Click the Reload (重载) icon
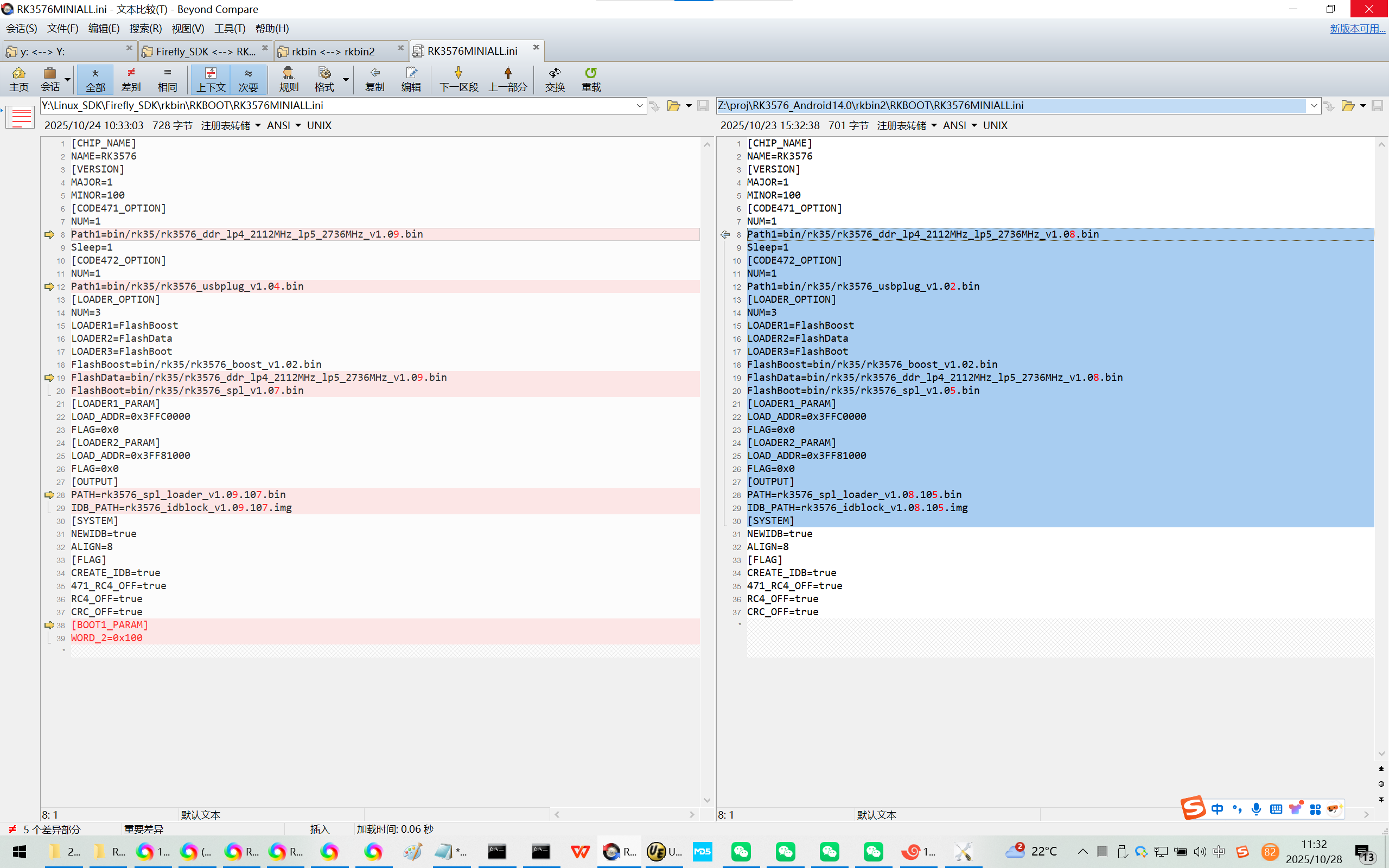This screenshot has width=1389, height=868. pos(591,79)
